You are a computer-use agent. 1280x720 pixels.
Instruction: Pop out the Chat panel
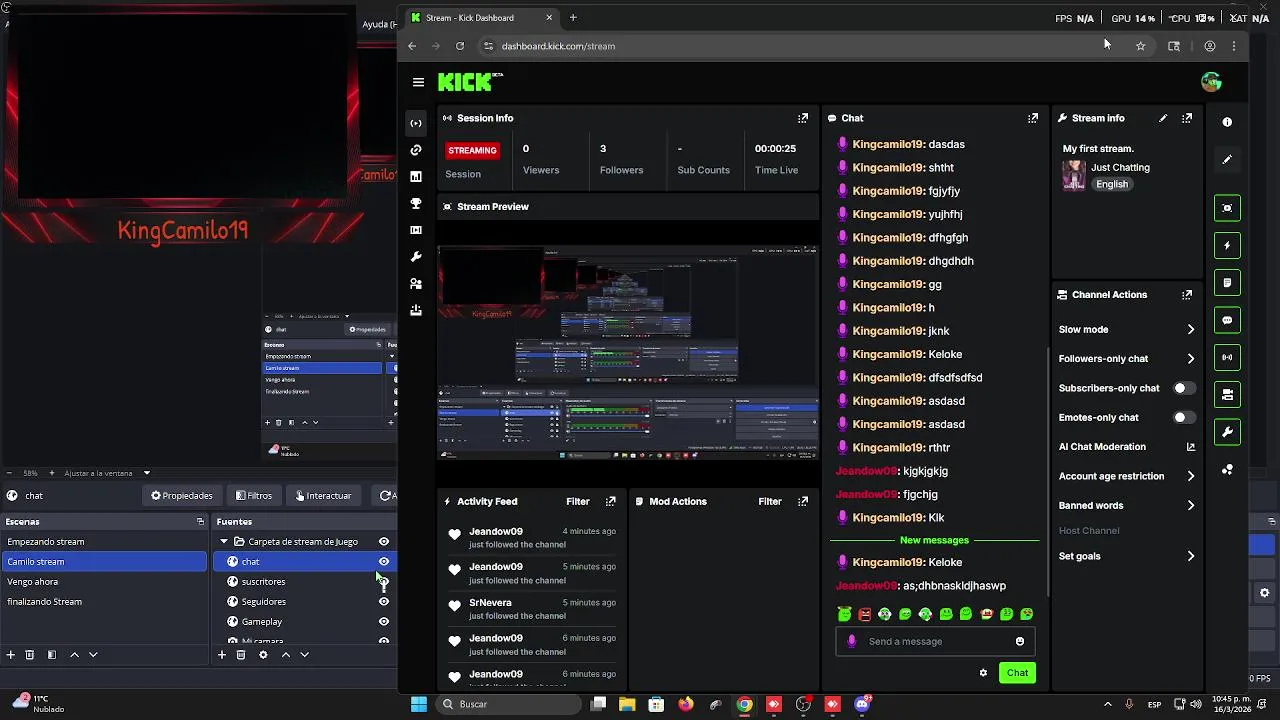1033,118
